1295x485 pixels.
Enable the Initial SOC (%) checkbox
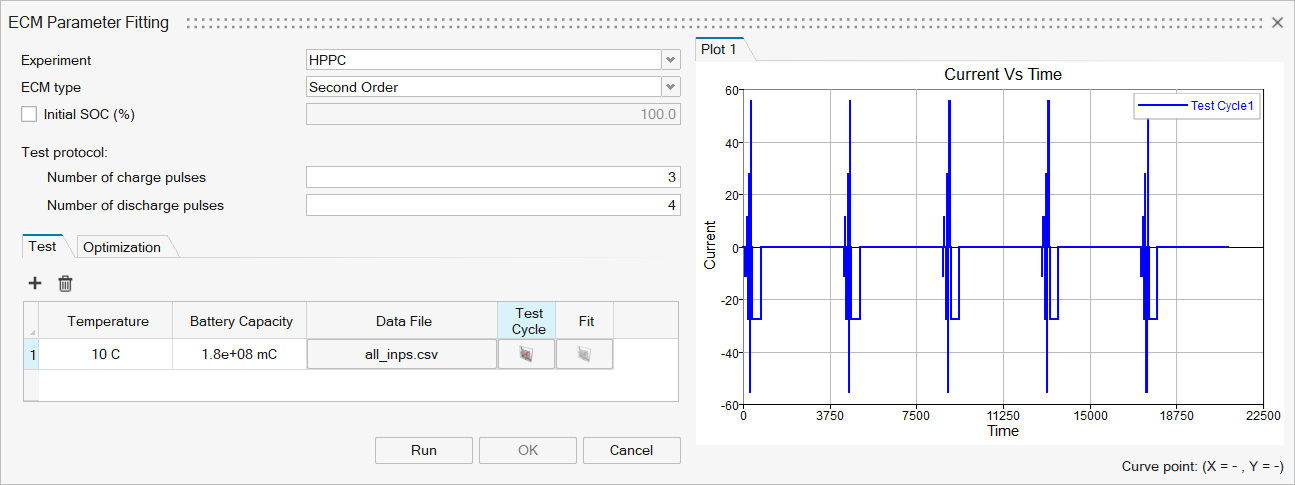29,114
